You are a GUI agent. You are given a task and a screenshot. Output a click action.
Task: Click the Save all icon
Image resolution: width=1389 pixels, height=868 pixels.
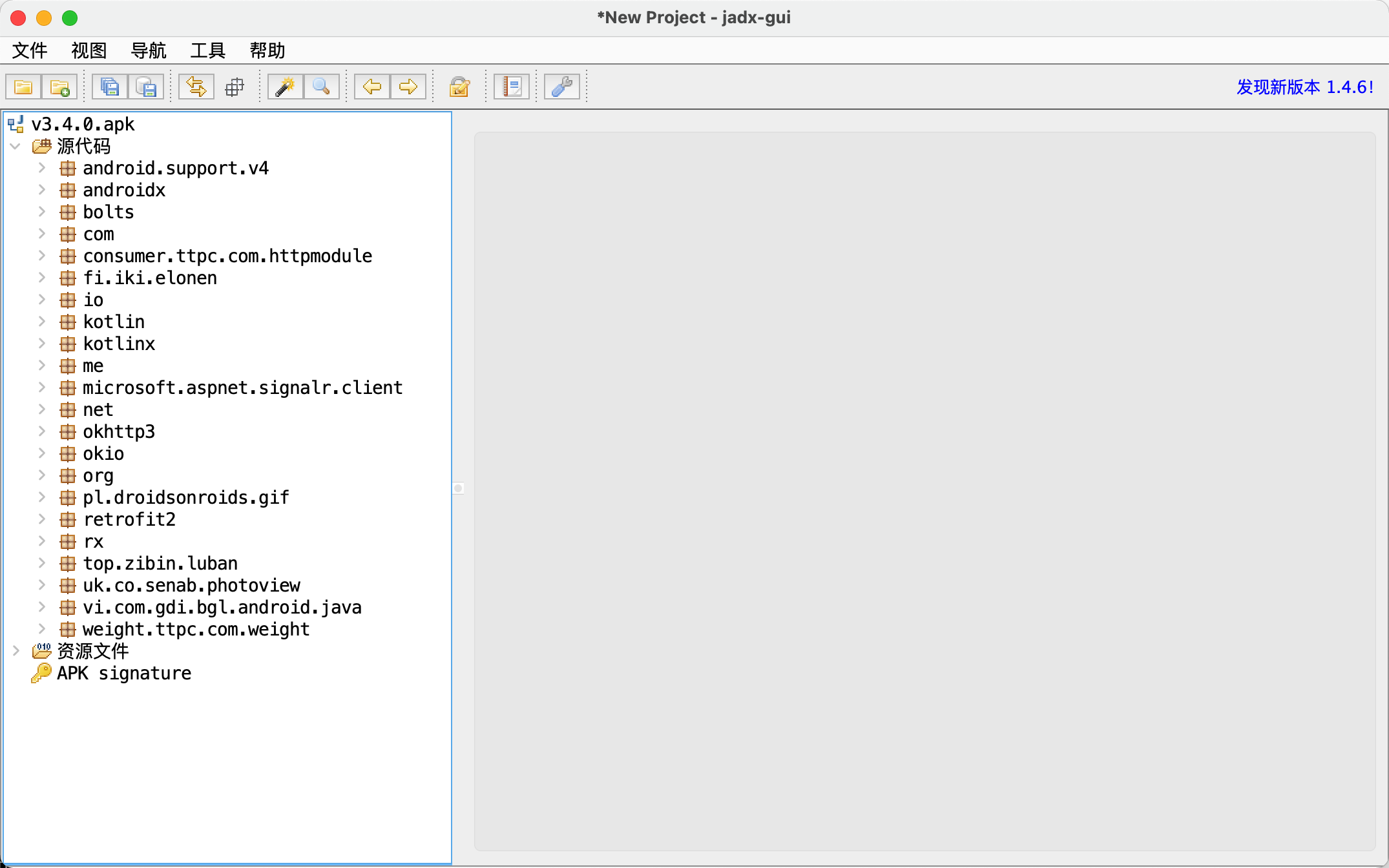pyautogui.click(x=110, y=87)
